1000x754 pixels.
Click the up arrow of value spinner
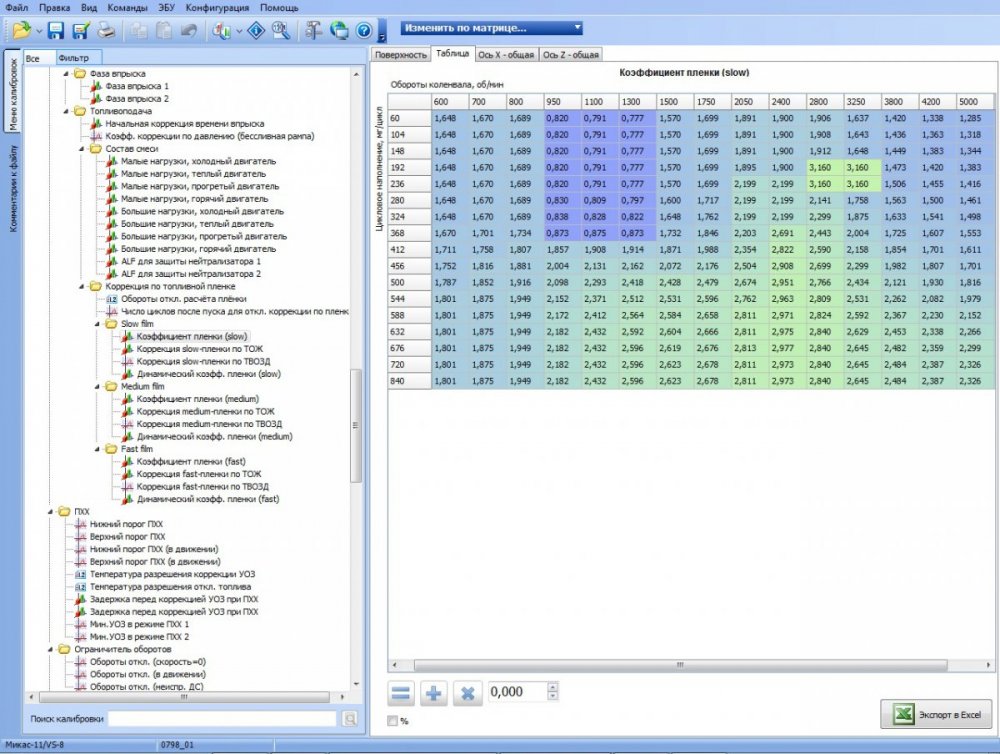point(554,687)
